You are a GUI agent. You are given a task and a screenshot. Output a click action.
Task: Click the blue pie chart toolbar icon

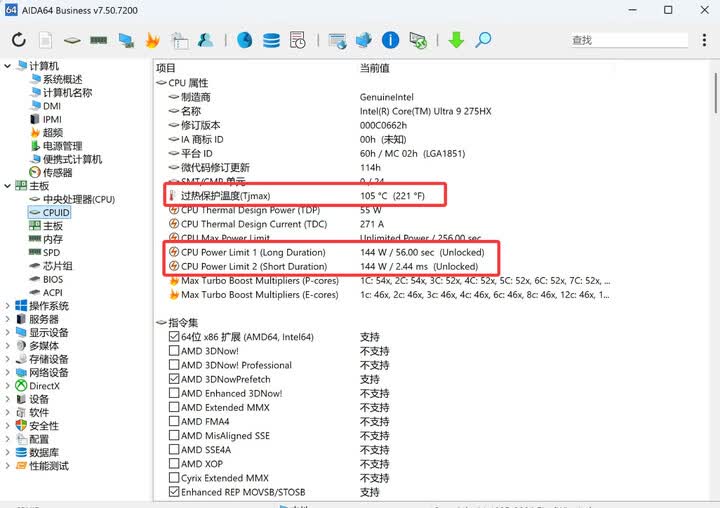[x=245, y=40]
